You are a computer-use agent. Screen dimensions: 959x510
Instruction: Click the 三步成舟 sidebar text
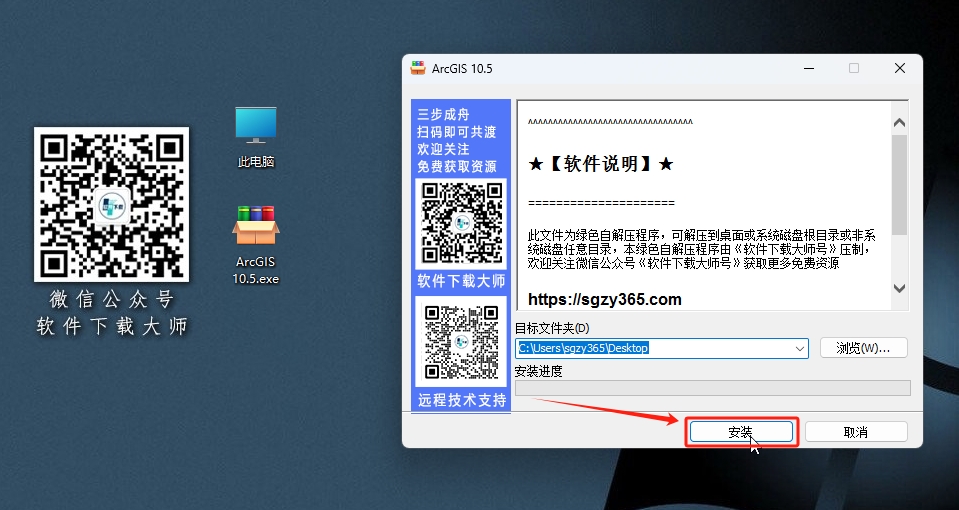[x=443, y=114]
